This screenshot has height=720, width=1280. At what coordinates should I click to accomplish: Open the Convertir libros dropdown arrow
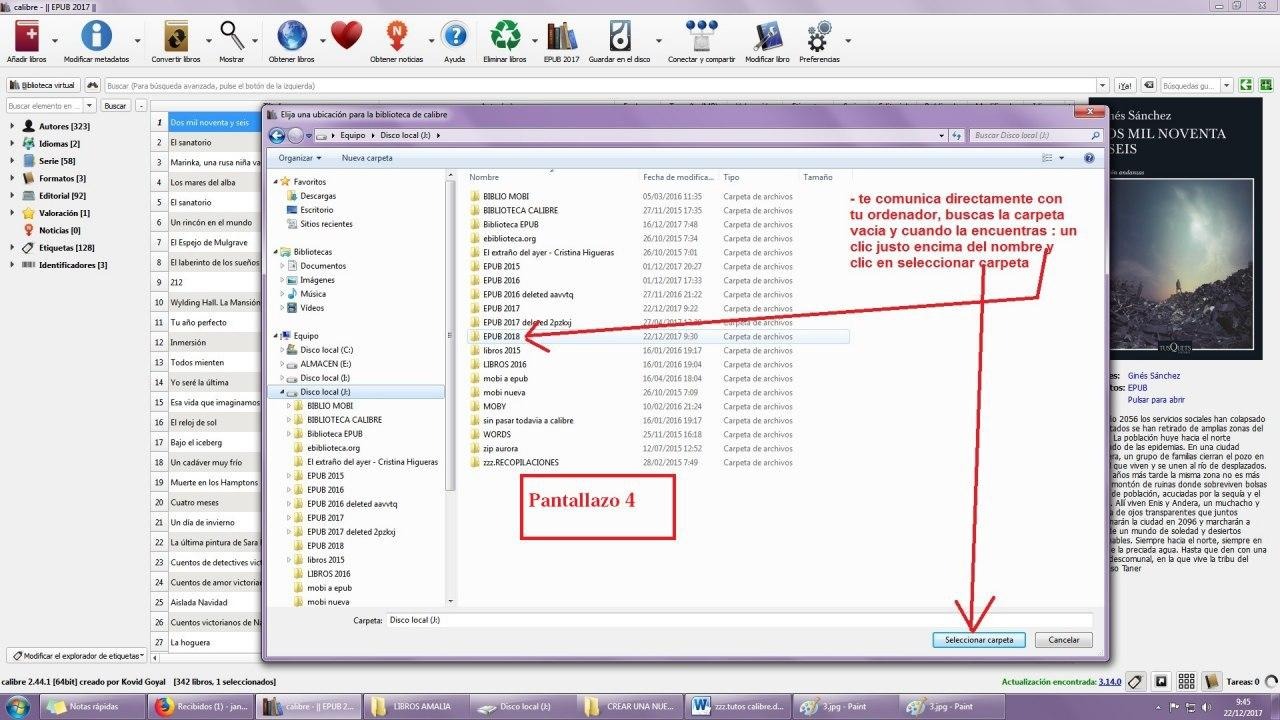(209, 41)
